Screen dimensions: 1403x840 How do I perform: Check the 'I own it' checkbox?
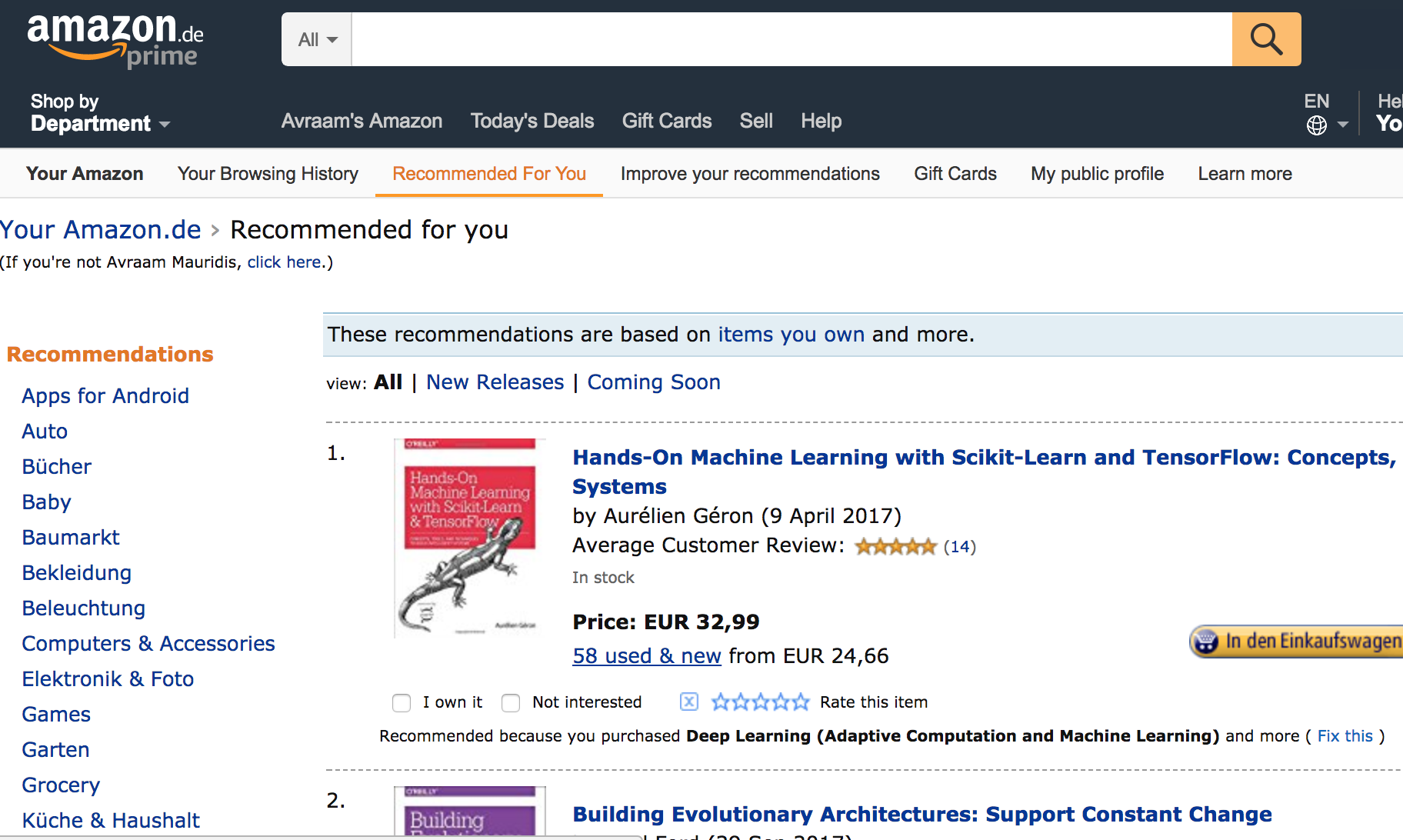coord(402,703)
